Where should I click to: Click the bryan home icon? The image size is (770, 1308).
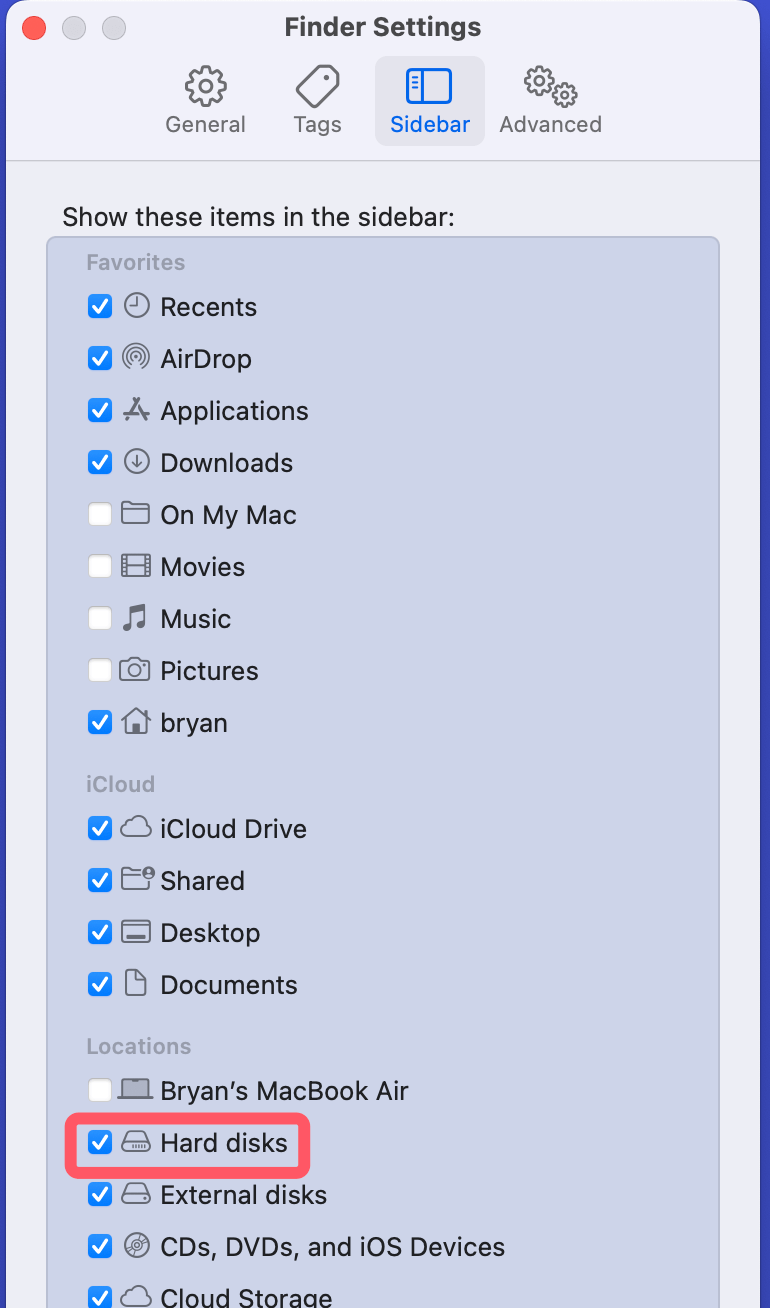coord(135,722)
